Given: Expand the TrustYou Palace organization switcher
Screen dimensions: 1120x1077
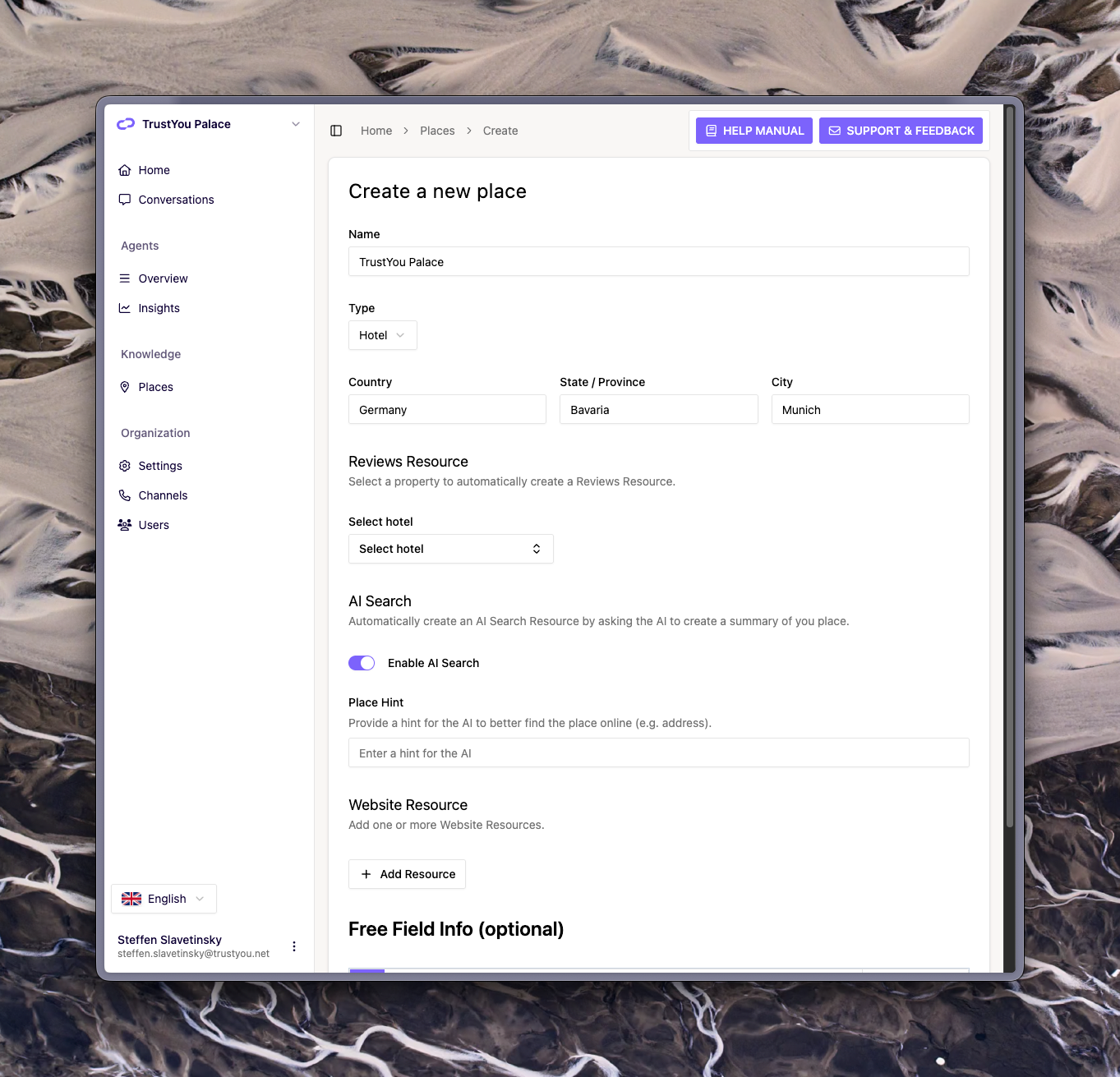Looking at the screenshot, I should pyautogui.click(x=210, y=124).
